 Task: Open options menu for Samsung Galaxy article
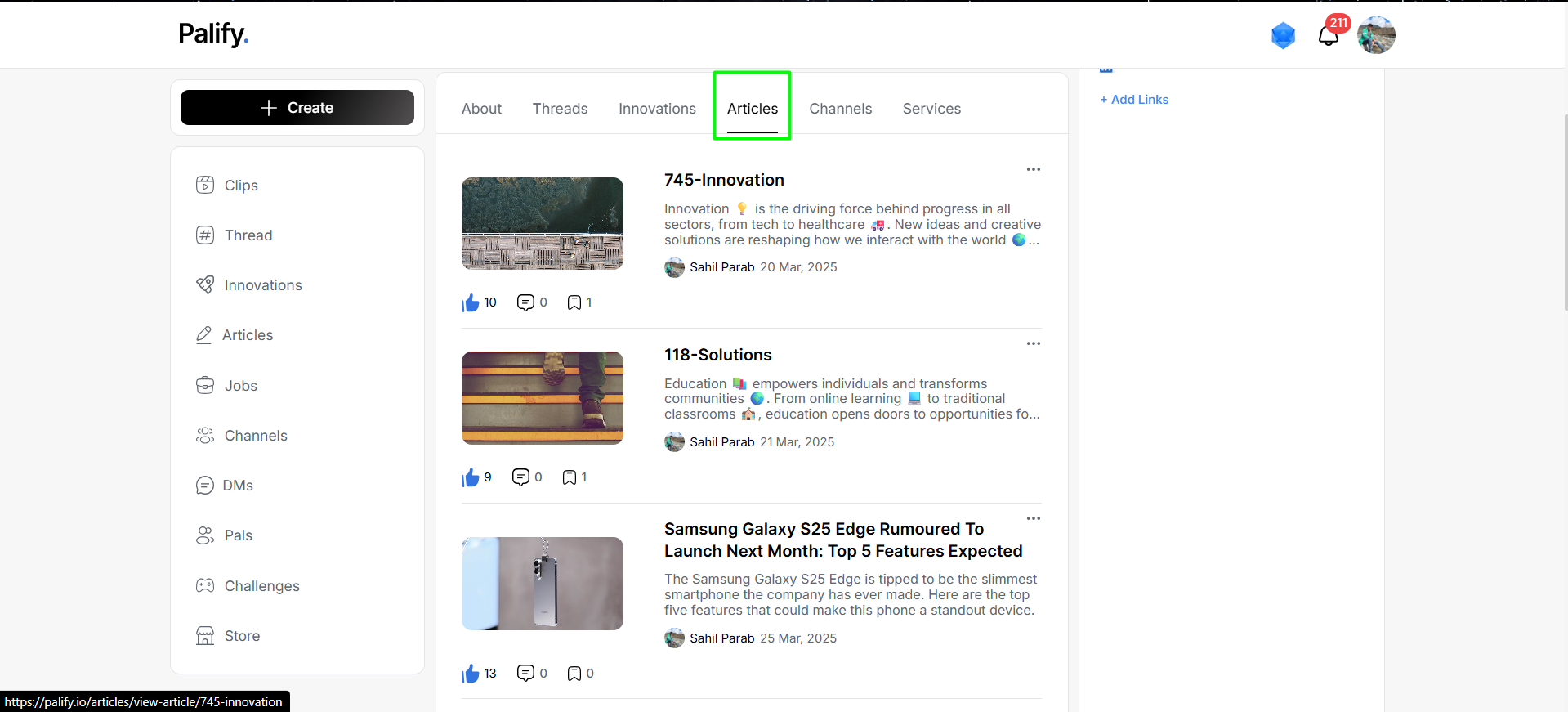[1034, 518]
